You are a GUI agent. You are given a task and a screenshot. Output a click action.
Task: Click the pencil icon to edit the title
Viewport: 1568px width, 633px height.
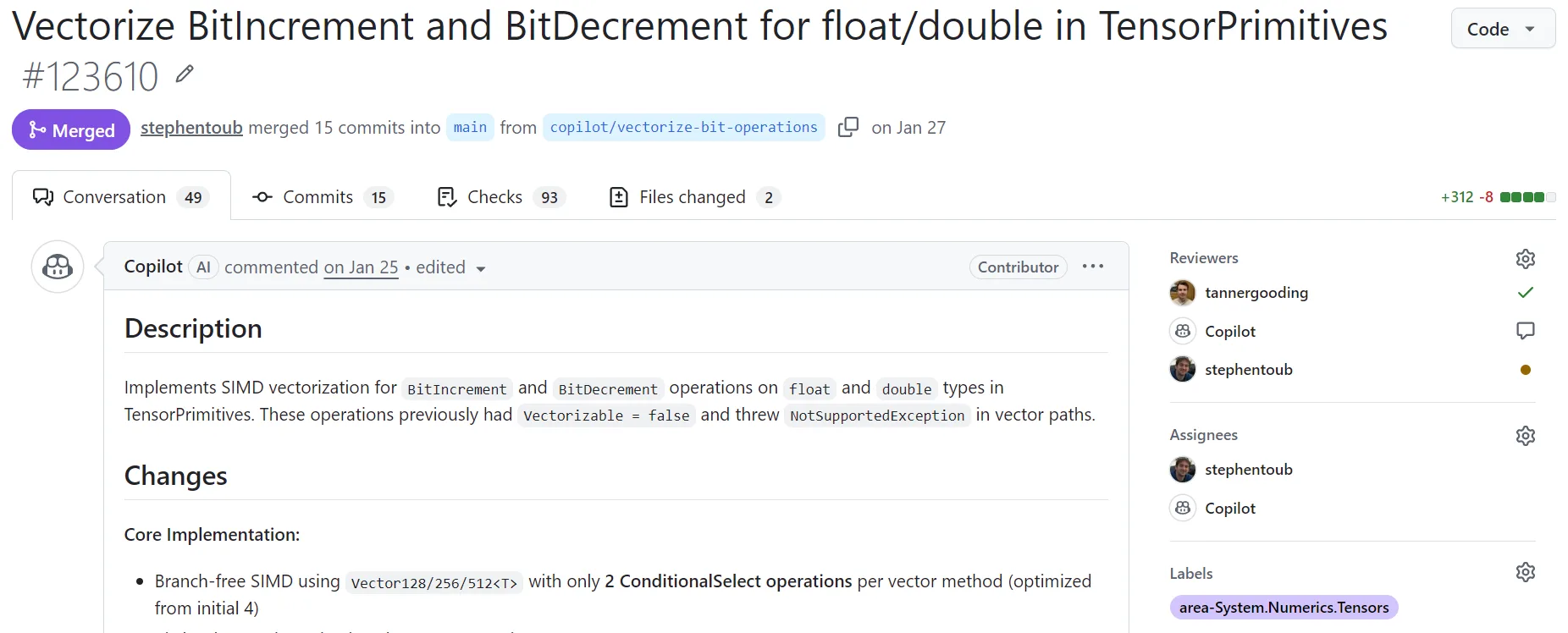coord(185,75)
